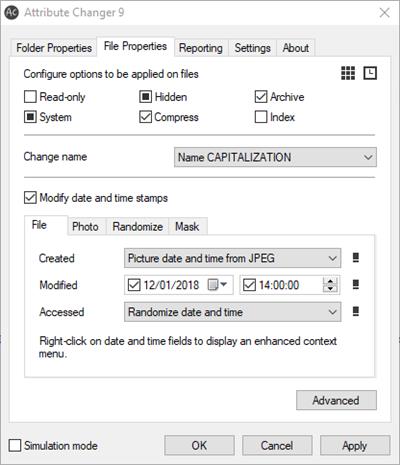Click the small icon beside the Accessed row
400x465 pixels.
356,312
